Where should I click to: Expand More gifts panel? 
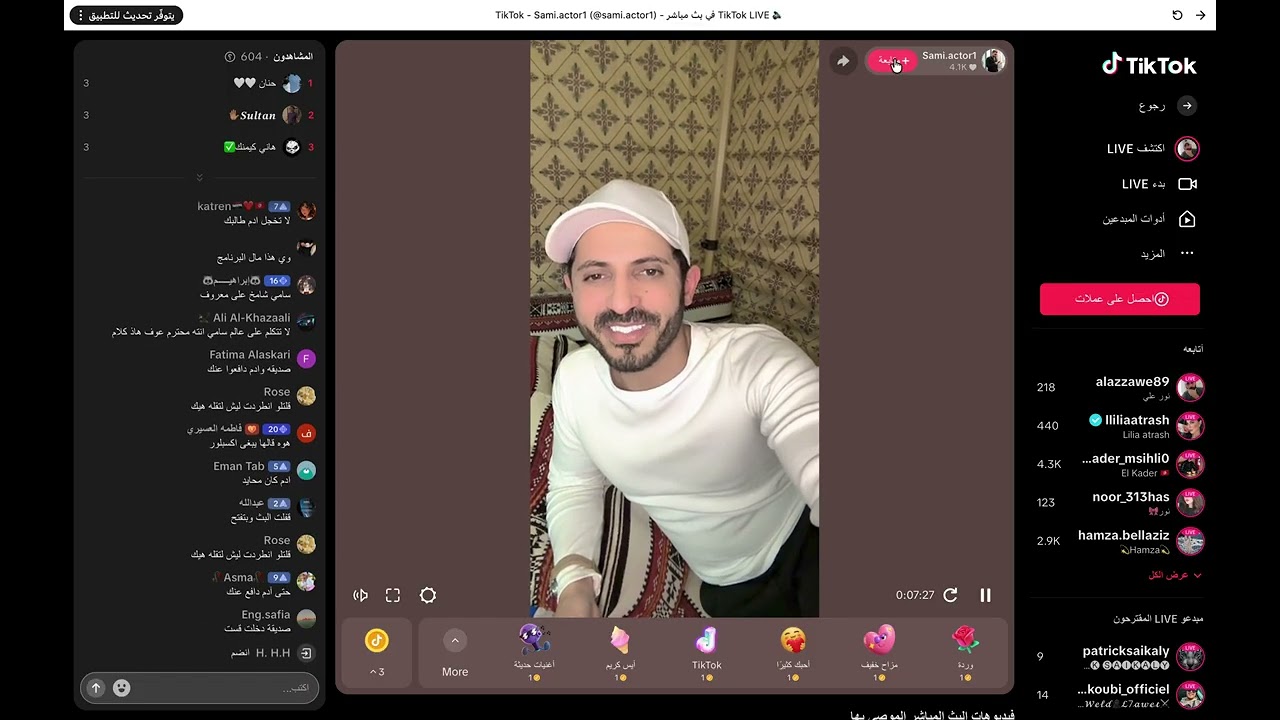455,654
